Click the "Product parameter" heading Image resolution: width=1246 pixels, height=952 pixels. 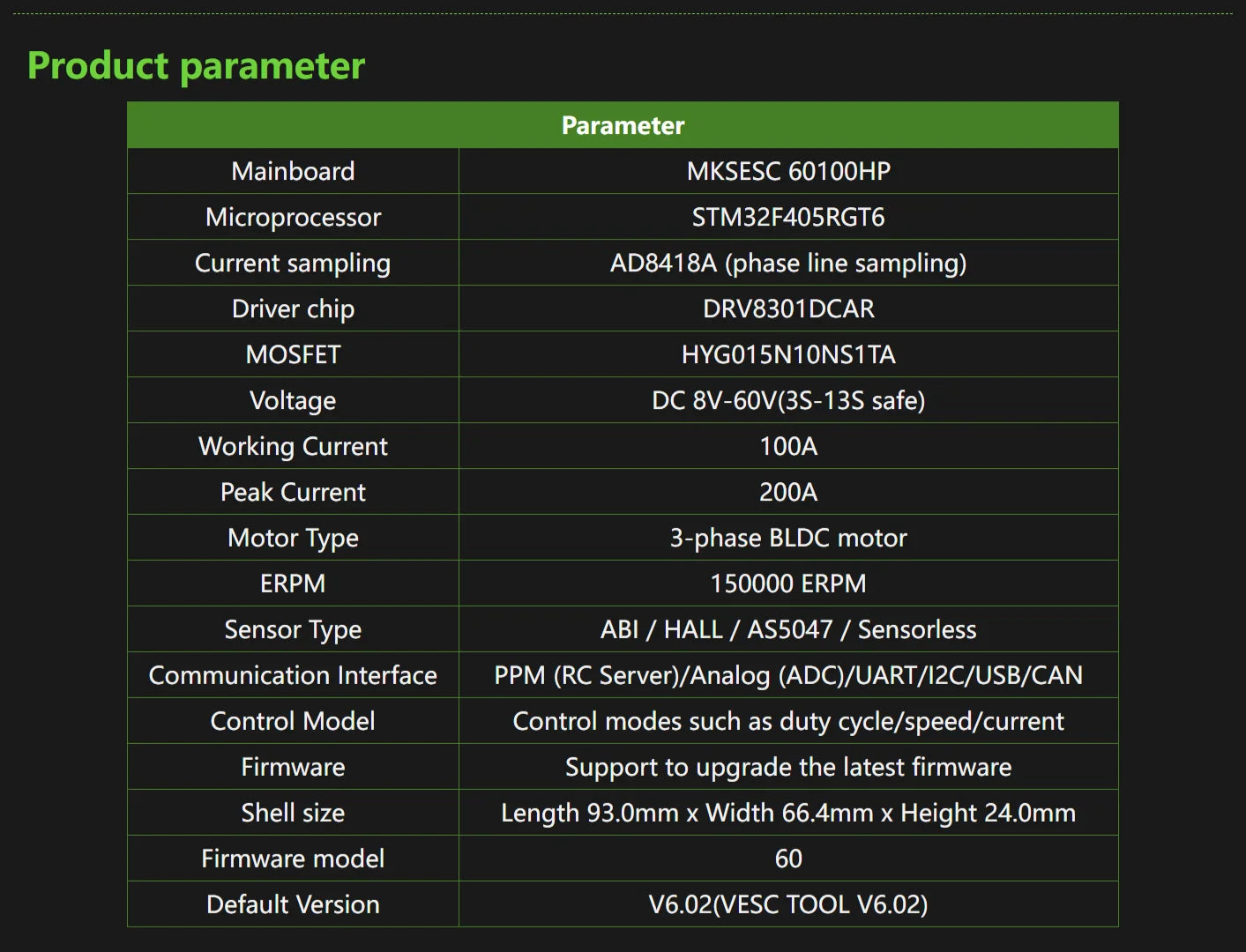(196, 66)
